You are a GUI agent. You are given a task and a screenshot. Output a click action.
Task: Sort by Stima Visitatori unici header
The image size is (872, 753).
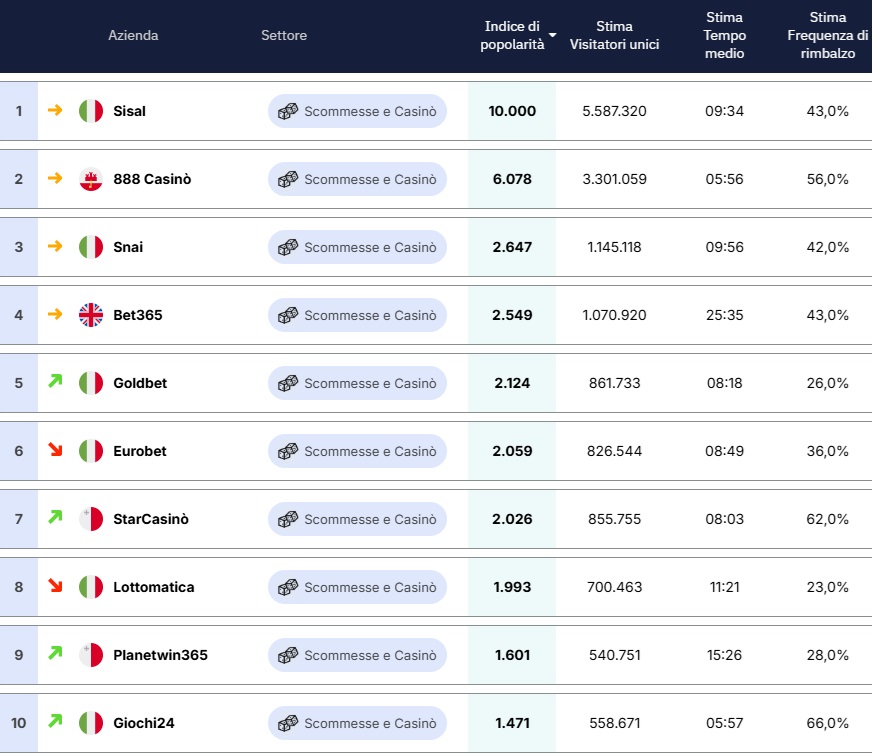(615, 35)
